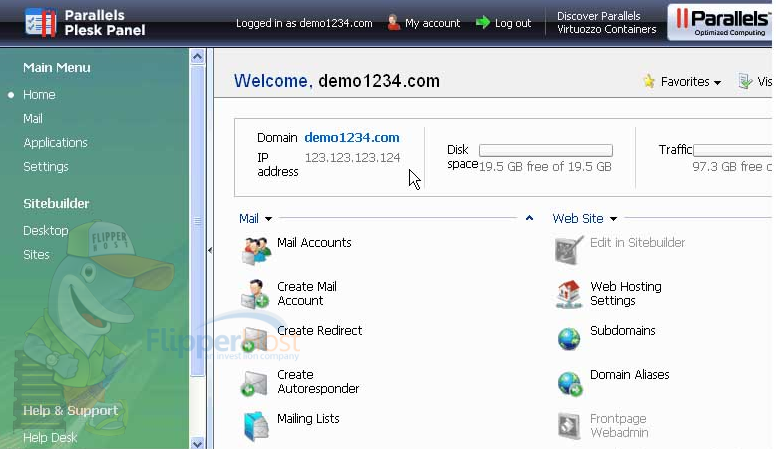Click the Domain Aliases globe icon
Viewport: 776px width, 450px height.
pyautogui.click(x=570, y=384)
